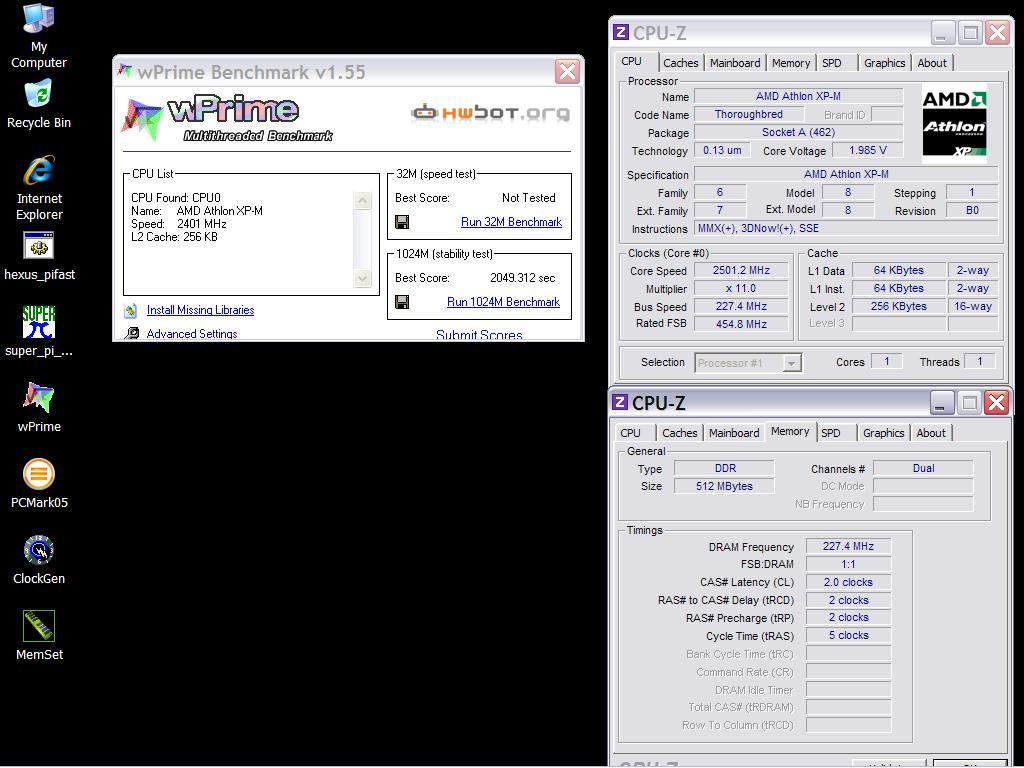The width and height of the screenshot is (1024, 768).
Task: Click the Rated FSB value 454.8 MHz
Action: (741, 324)
